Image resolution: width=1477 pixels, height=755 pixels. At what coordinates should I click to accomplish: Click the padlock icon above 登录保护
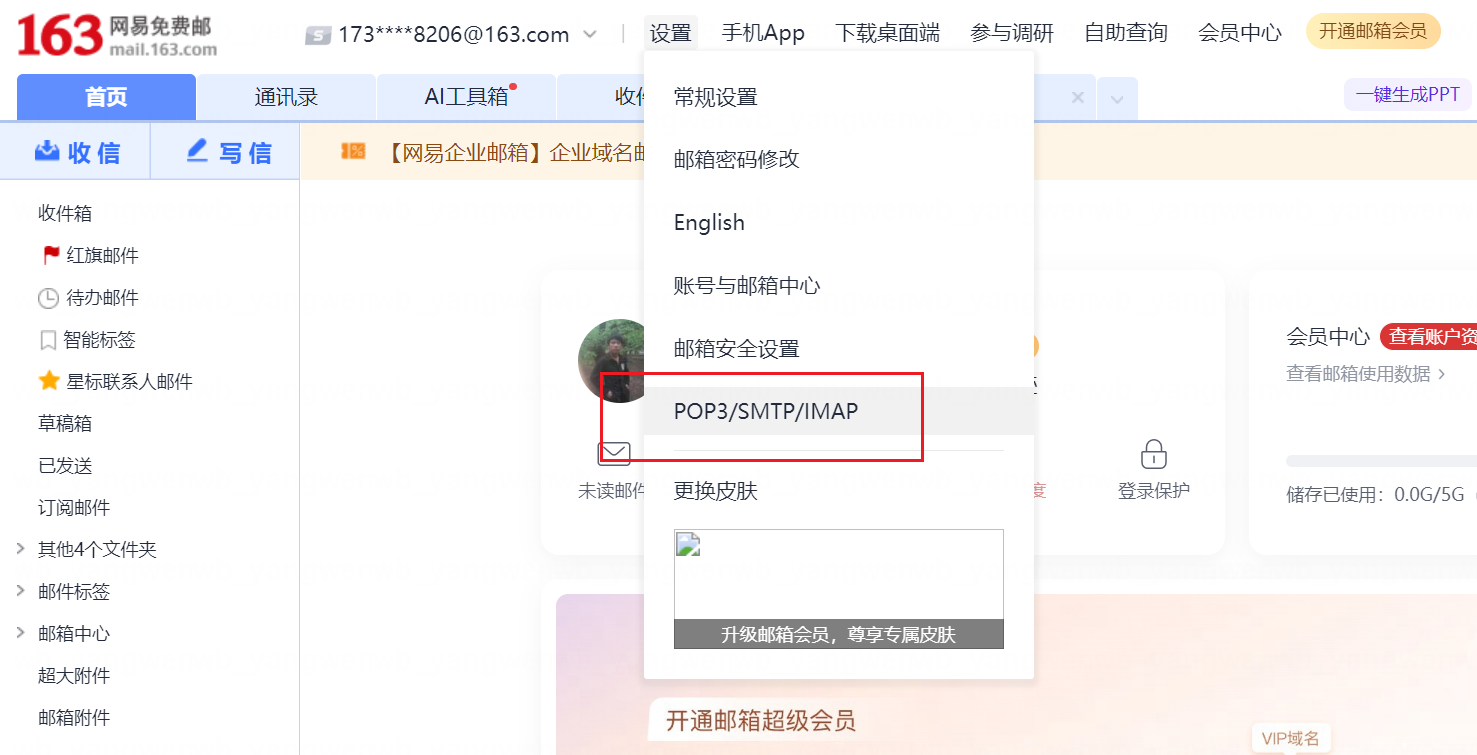(1153, 454)
